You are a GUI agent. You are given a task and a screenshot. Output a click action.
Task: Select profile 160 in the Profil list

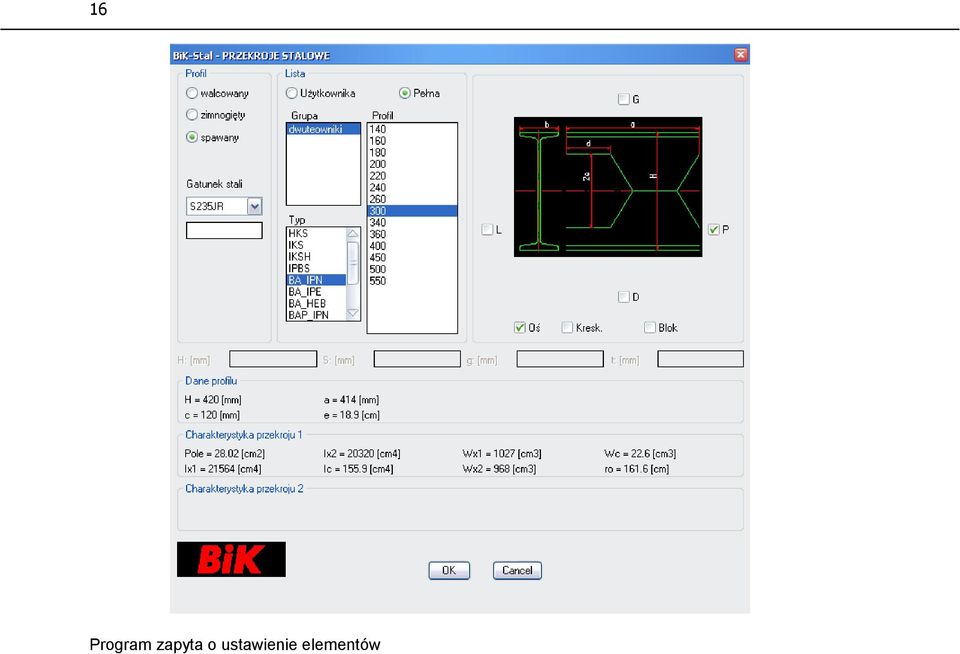click(412, 141)
